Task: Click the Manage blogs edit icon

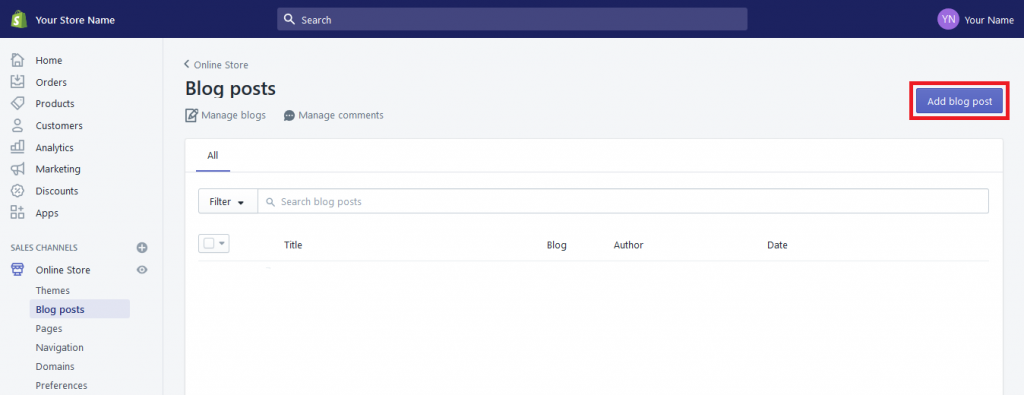Action: (x=191, y=116)
